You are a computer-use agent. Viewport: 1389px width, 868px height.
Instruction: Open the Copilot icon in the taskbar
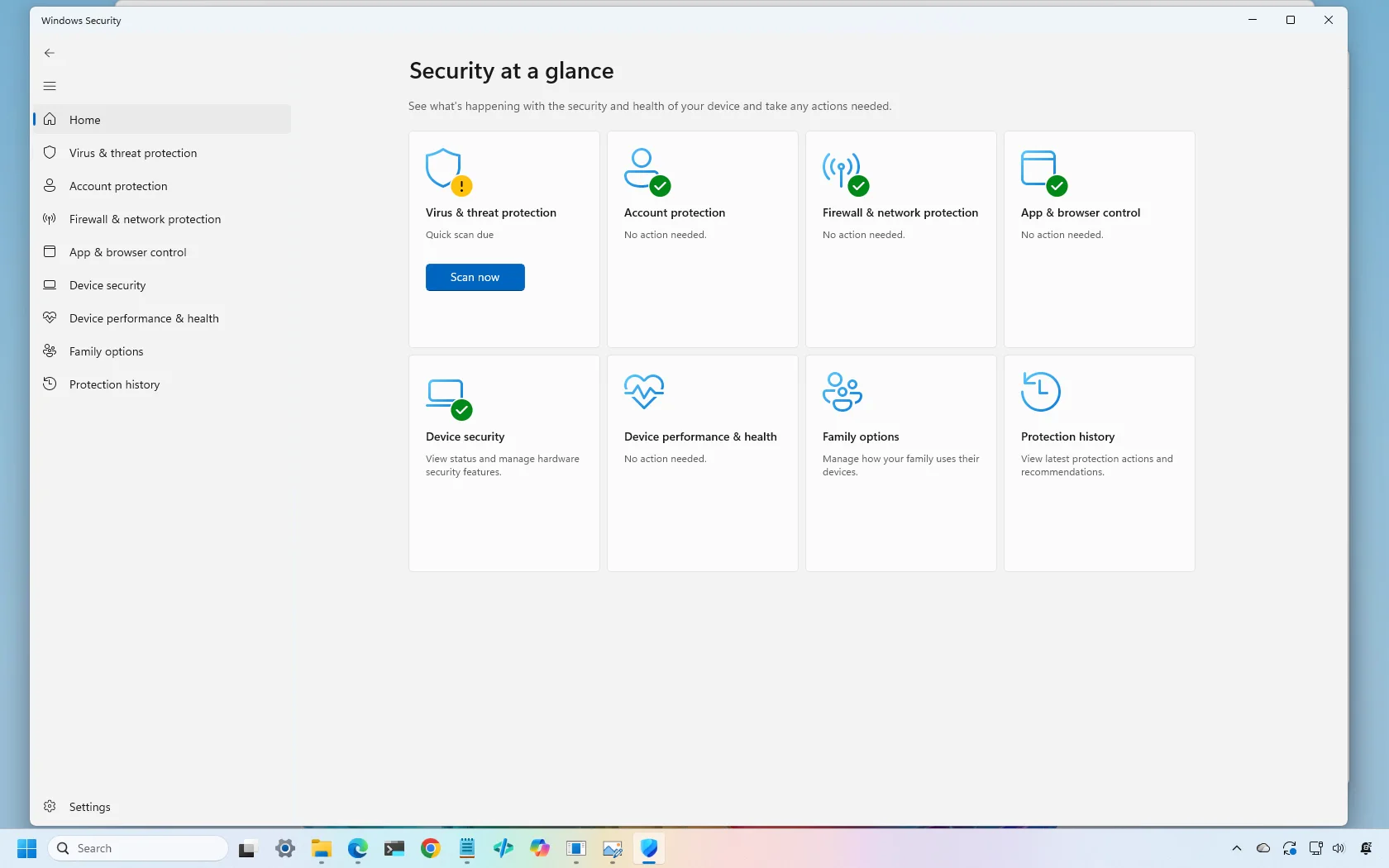point(540,848)
